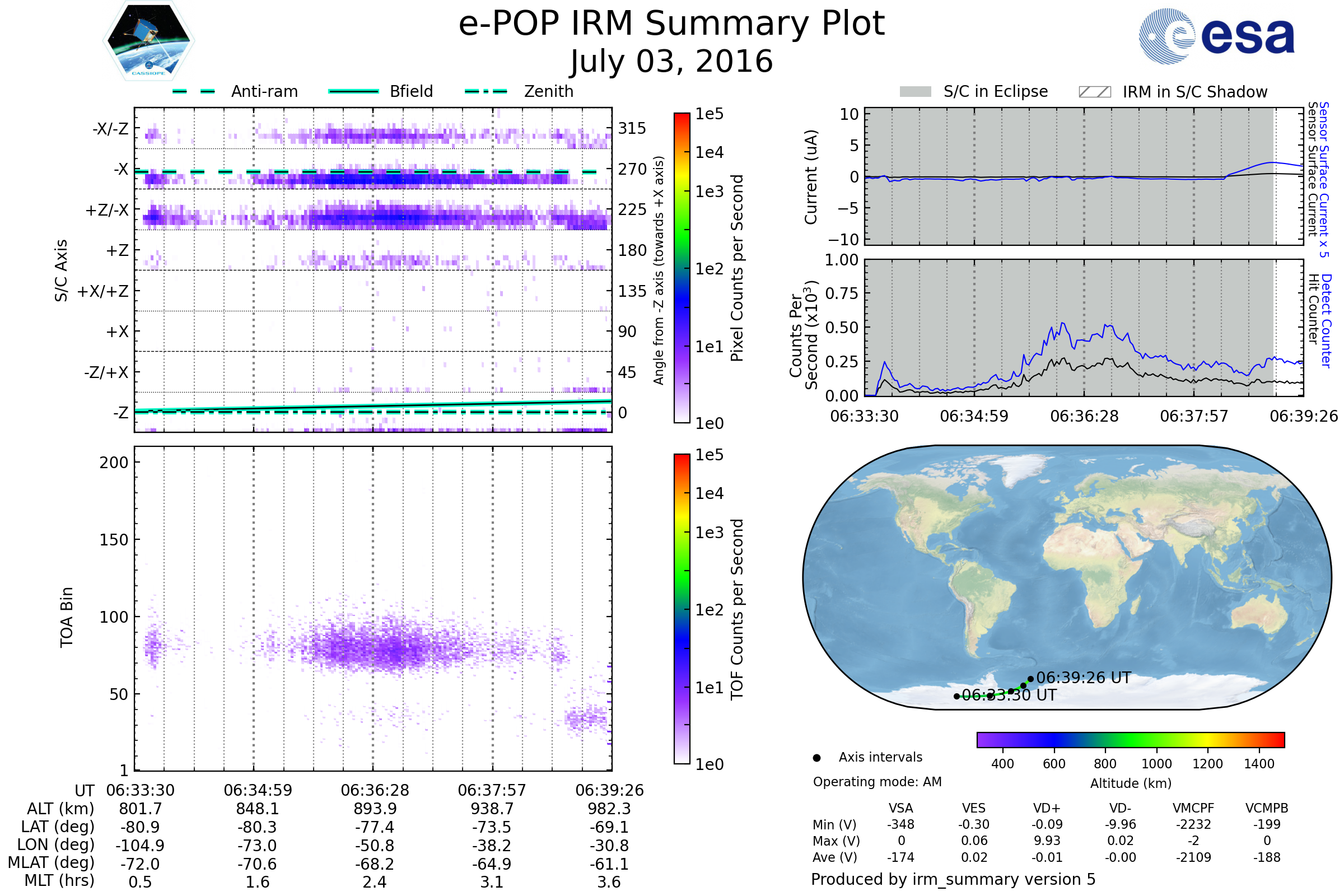This screenshot has height=896, width=1344.
Task: Click the VMCPF column header in voltage table
Action: click(x=1193, y=808)
